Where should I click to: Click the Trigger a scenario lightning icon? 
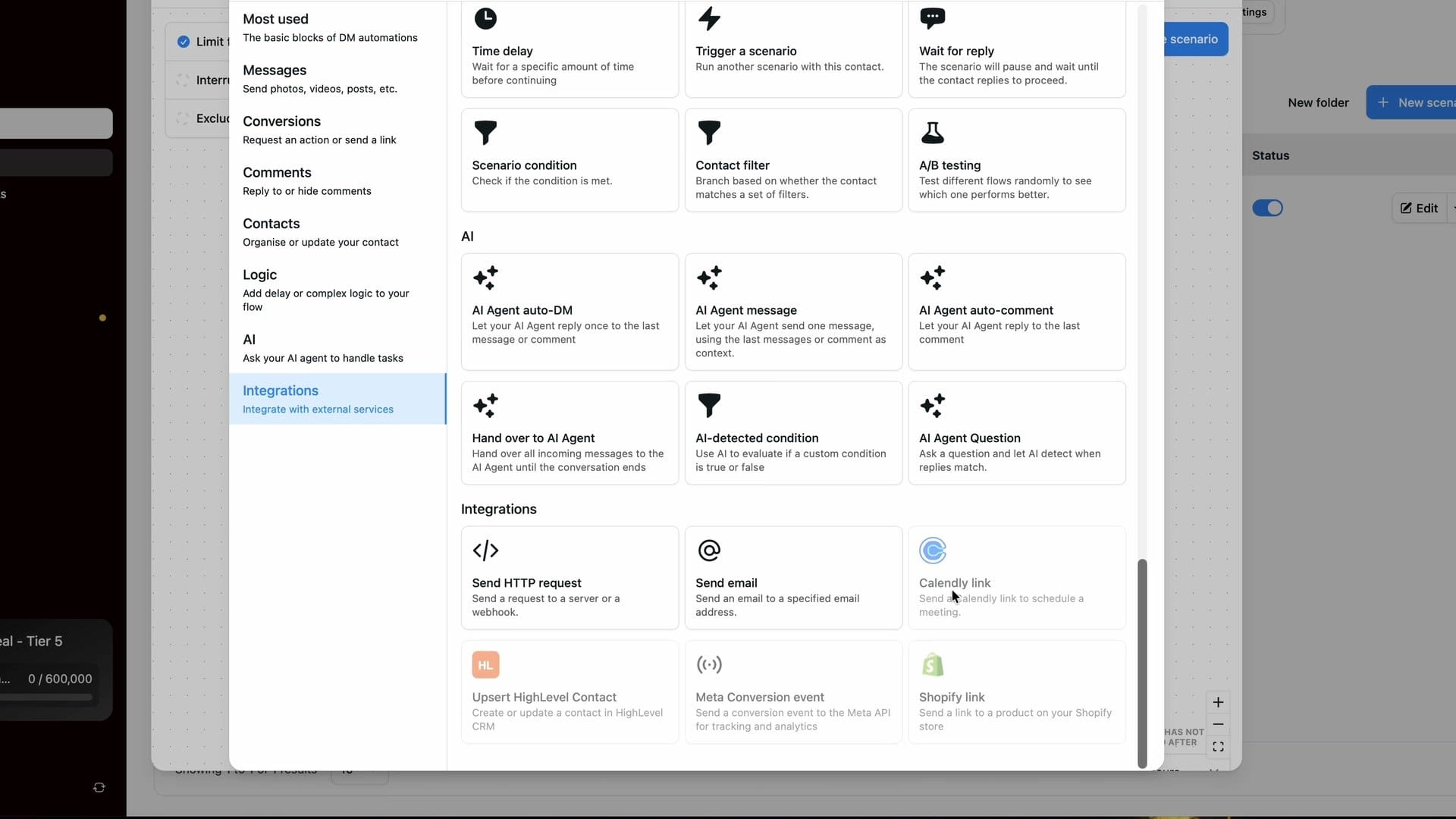(x=709, y=18)
